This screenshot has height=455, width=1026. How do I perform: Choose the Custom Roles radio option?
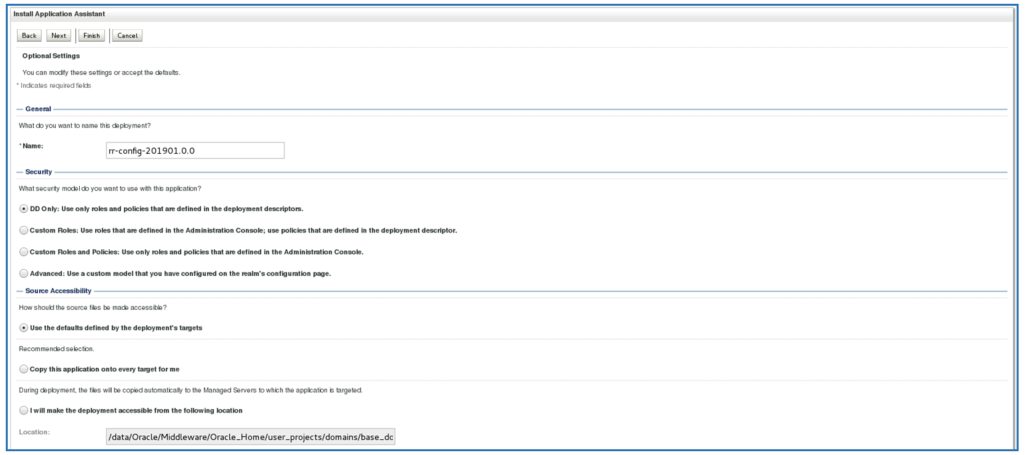coord(24,230)
